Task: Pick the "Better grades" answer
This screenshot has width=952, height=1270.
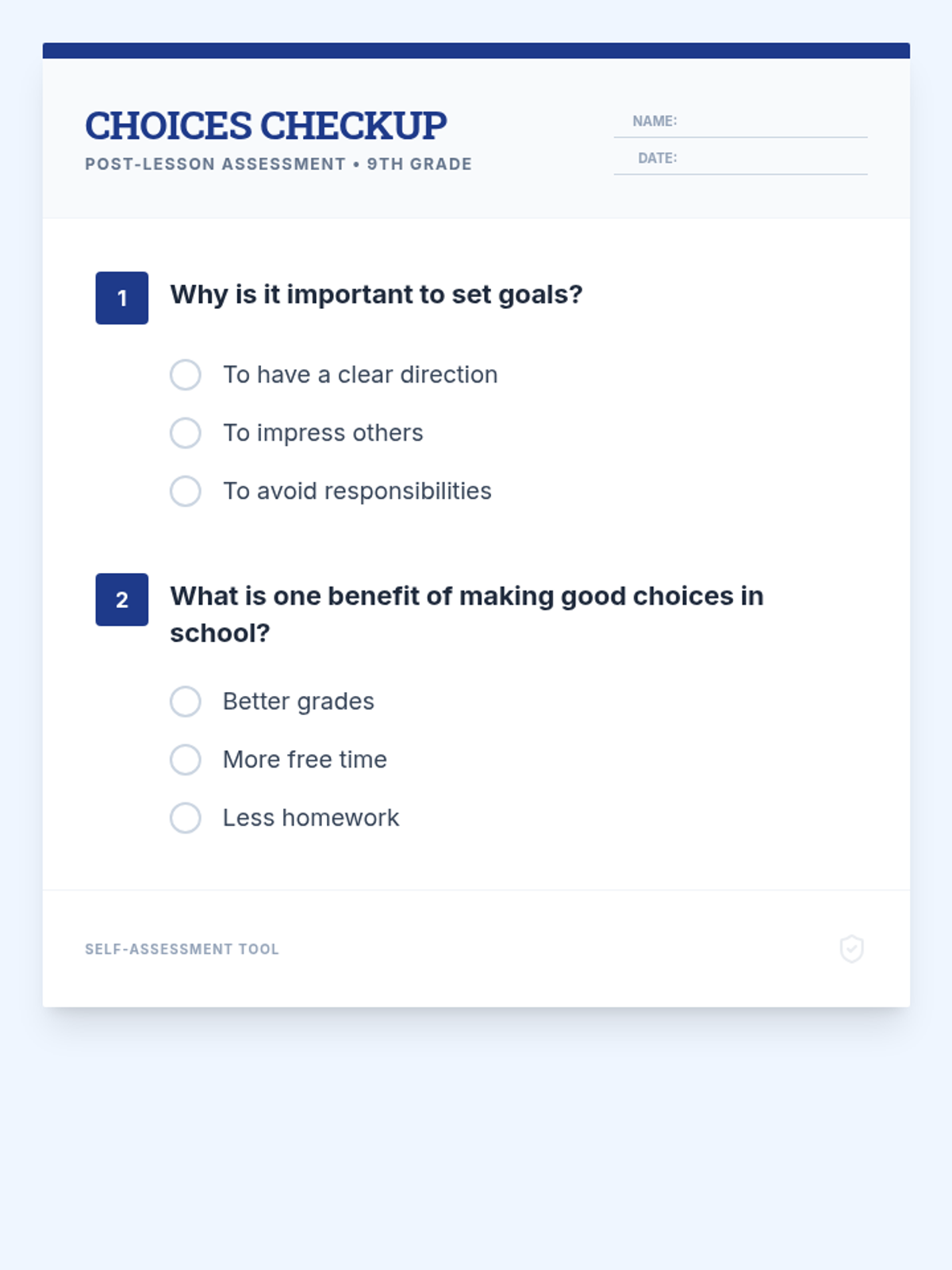Action: tap(185, 702)
